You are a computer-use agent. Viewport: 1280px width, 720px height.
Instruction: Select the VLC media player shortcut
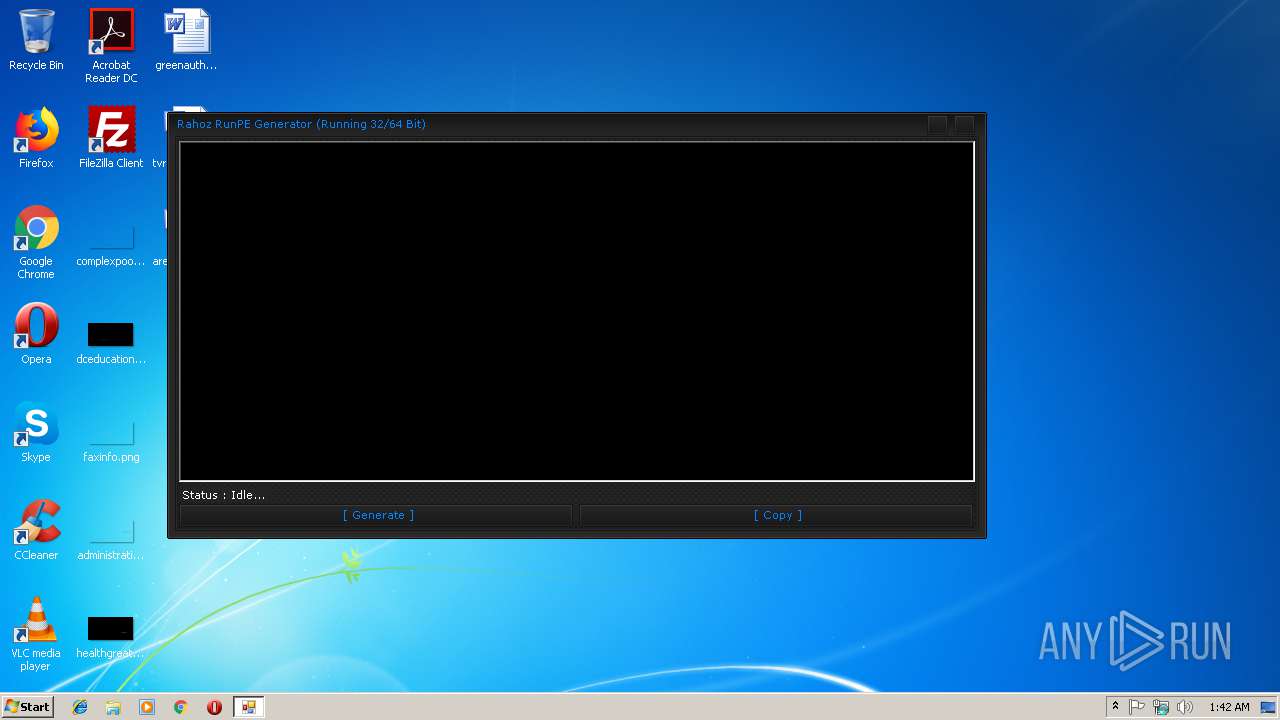(x=36, y=634)
